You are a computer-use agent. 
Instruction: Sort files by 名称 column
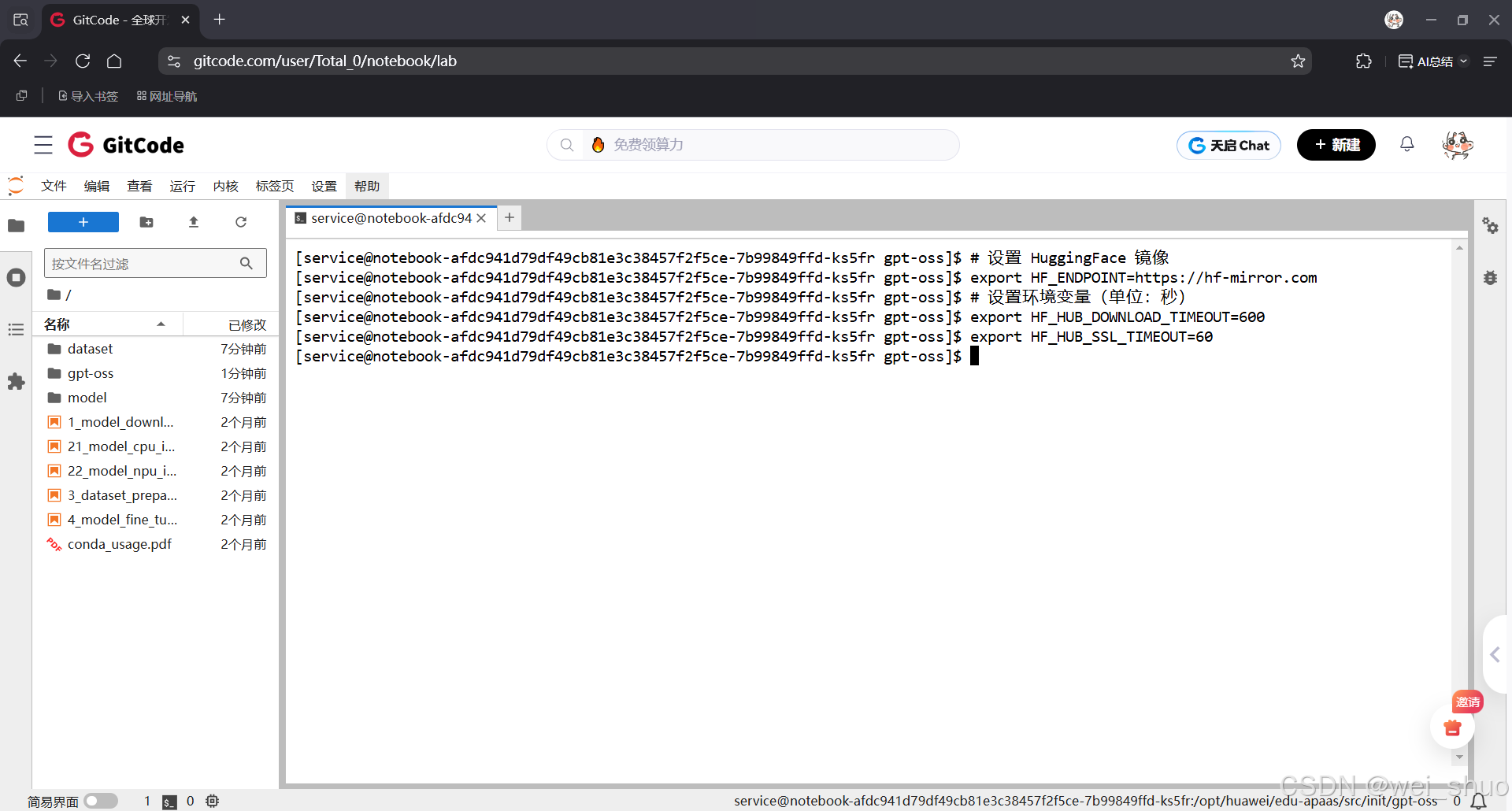[107, 324]
